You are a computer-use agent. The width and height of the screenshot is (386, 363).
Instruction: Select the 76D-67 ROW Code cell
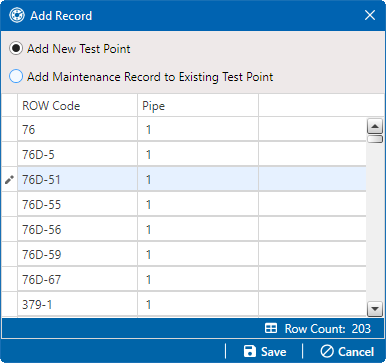pos(77,279)
